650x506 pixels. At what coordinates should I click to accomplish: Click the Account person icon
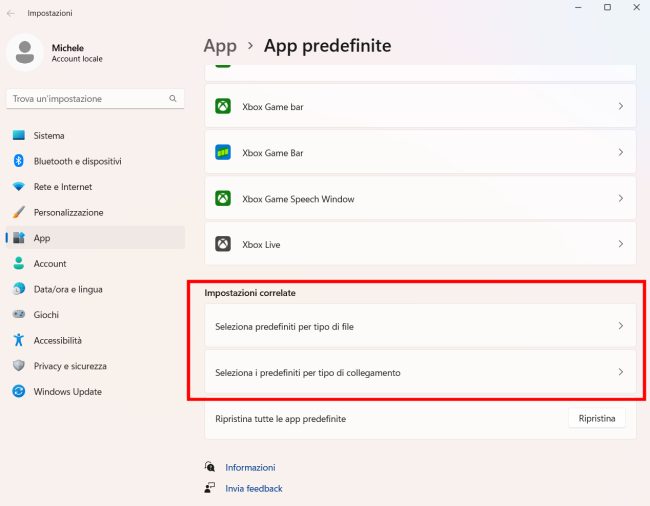19,263
